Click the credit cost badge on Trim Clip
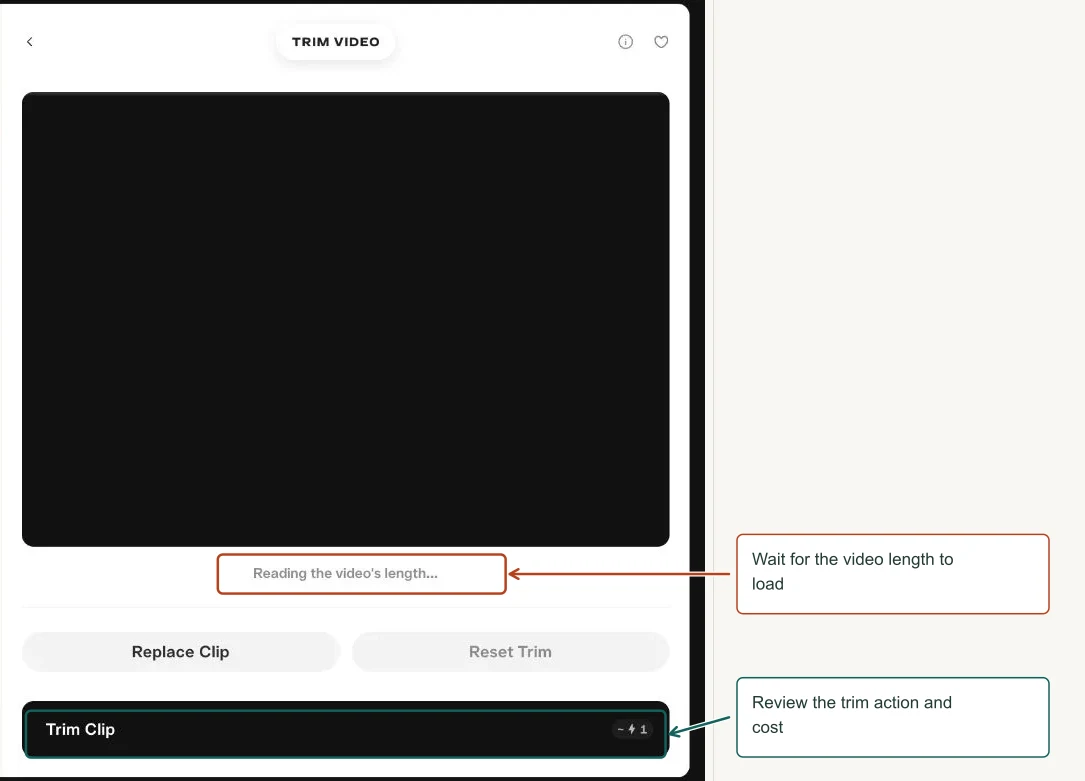Viewport: 1085px width, 781px height. coord(632,729)
